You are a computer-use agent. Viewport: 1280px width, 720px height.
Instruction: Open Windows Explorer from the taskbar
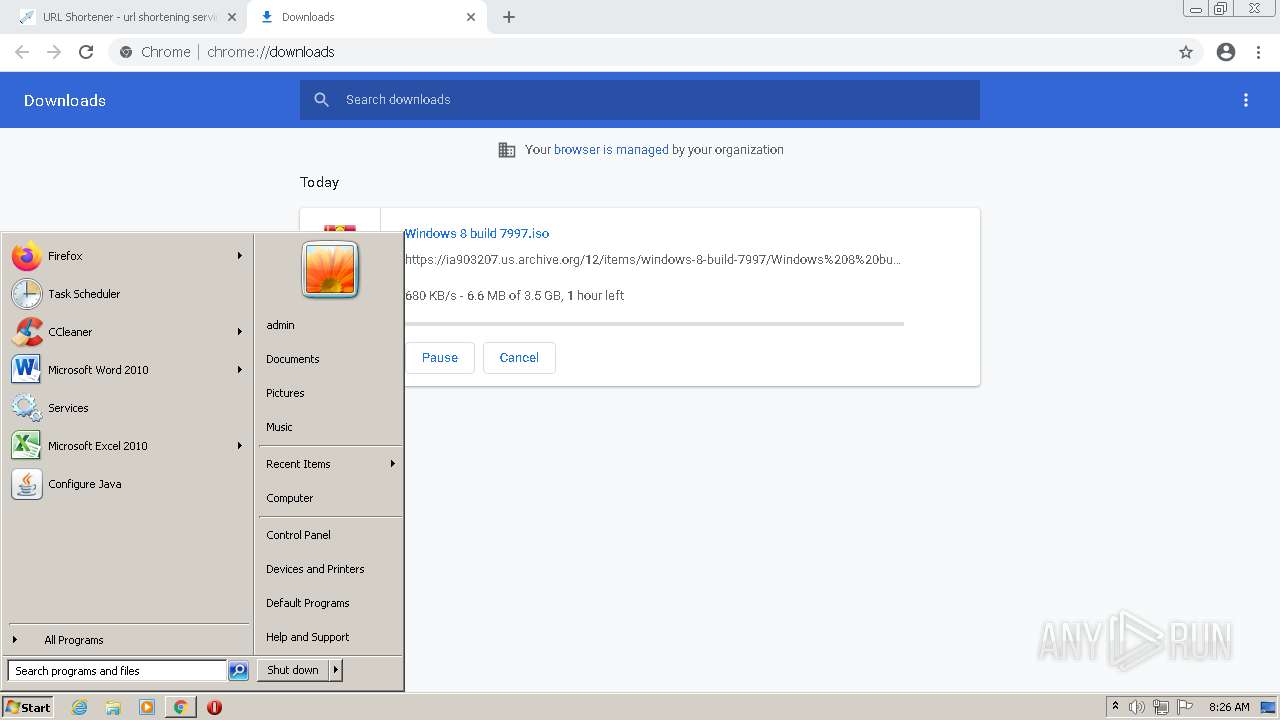[113, 707]
